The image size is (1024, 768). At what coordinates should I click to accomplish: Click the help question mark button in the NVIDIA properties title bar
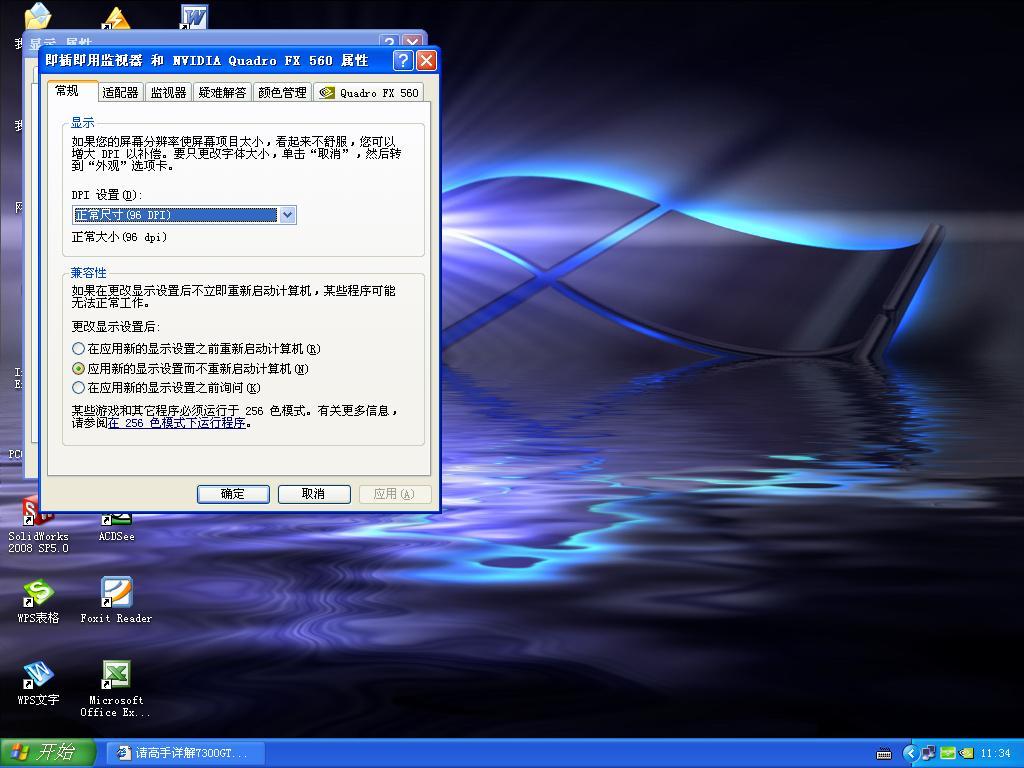(403, 61)
